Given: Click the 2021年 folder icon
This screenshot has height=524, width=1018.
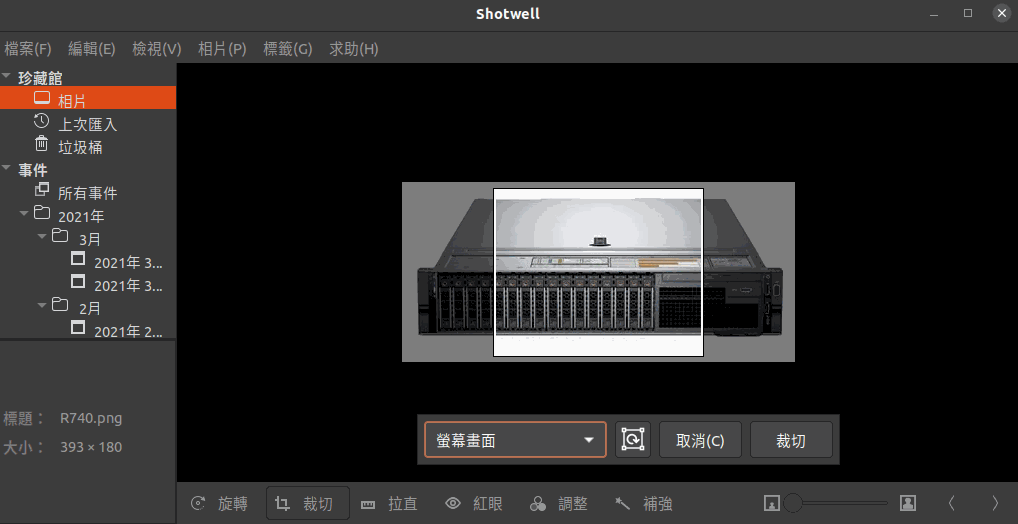Looking at the screenshot, I should tap(42, 212).
